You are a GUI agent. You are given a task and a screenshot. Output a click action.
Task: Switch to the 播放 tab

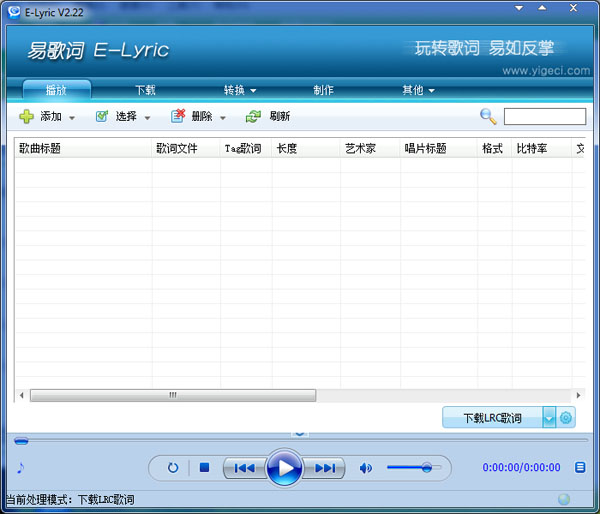[57, 90]
